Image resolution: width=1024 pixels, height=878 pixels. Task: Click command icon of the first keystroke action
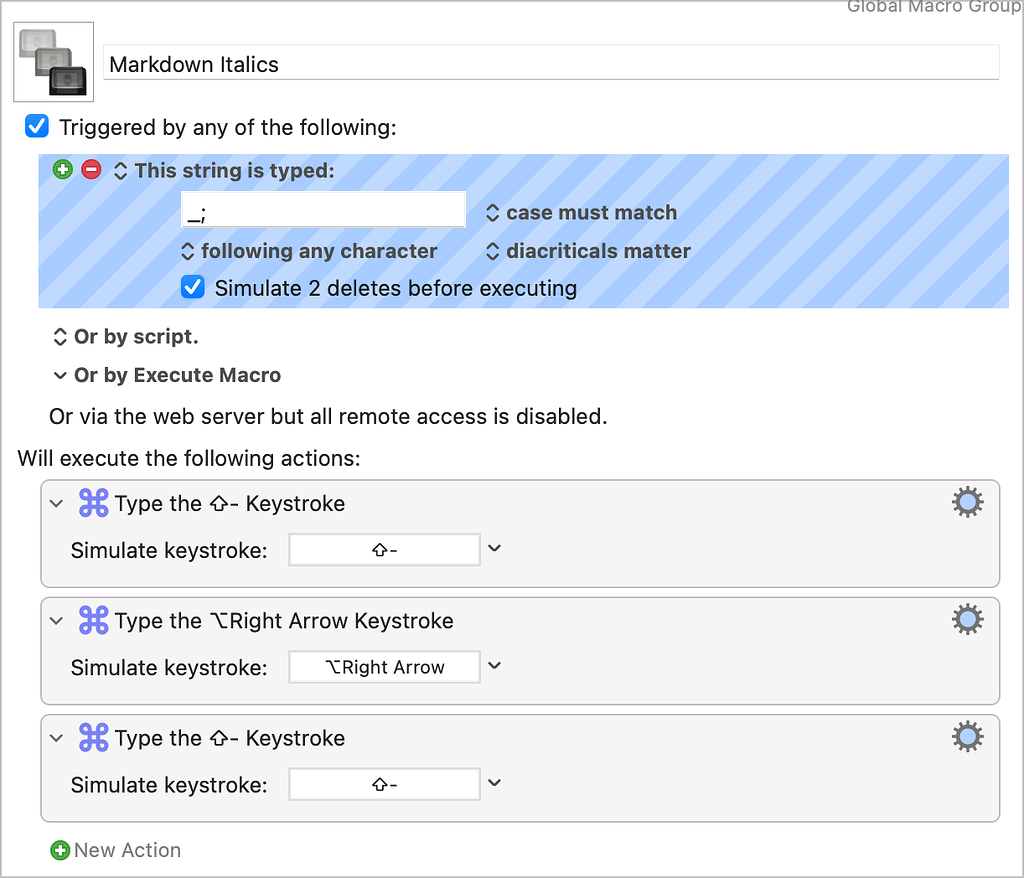pyautogui.click(x=93, y=504)
